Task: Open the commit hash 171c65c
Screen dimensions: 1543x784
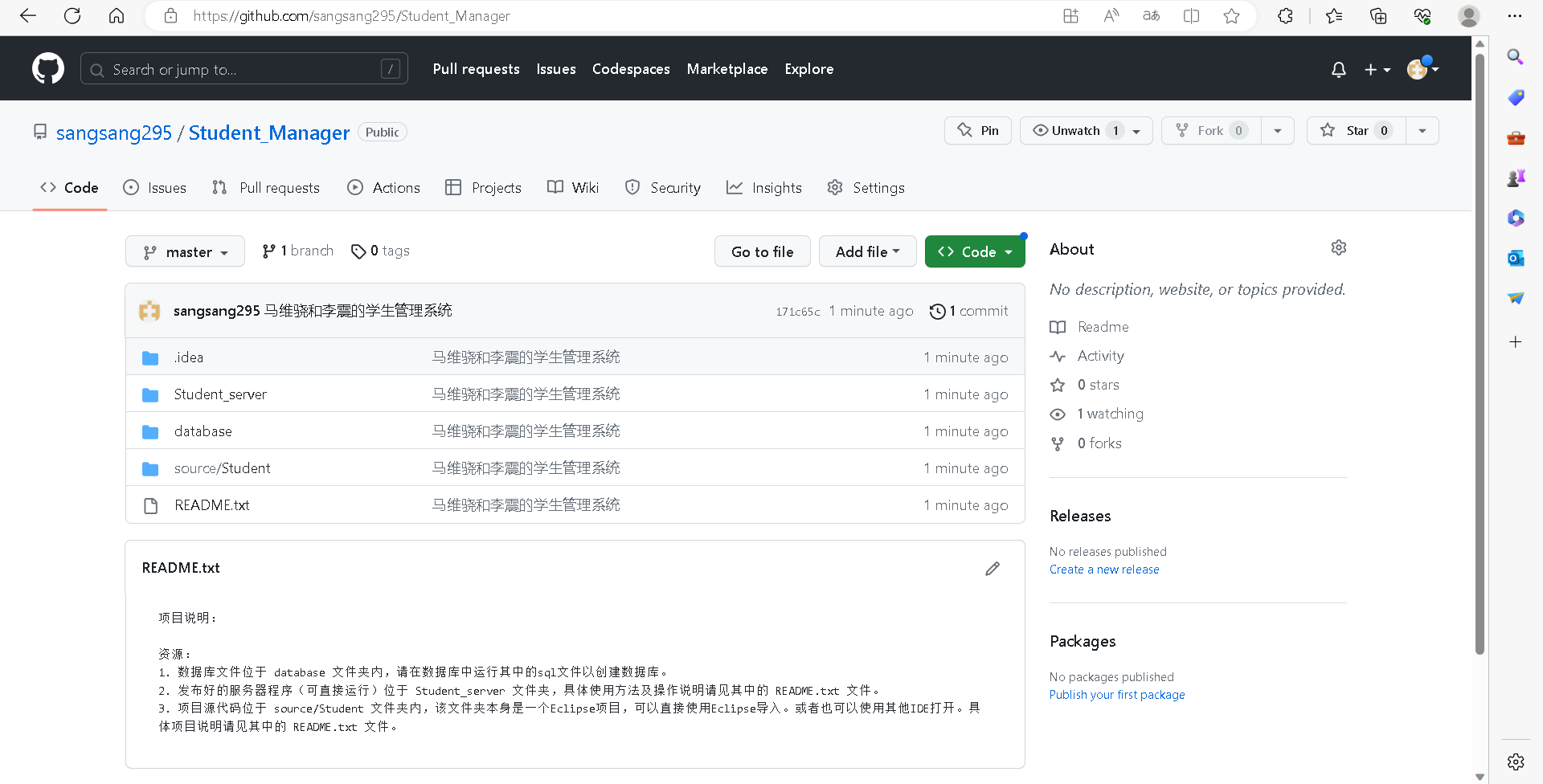Action: [798, 312]
